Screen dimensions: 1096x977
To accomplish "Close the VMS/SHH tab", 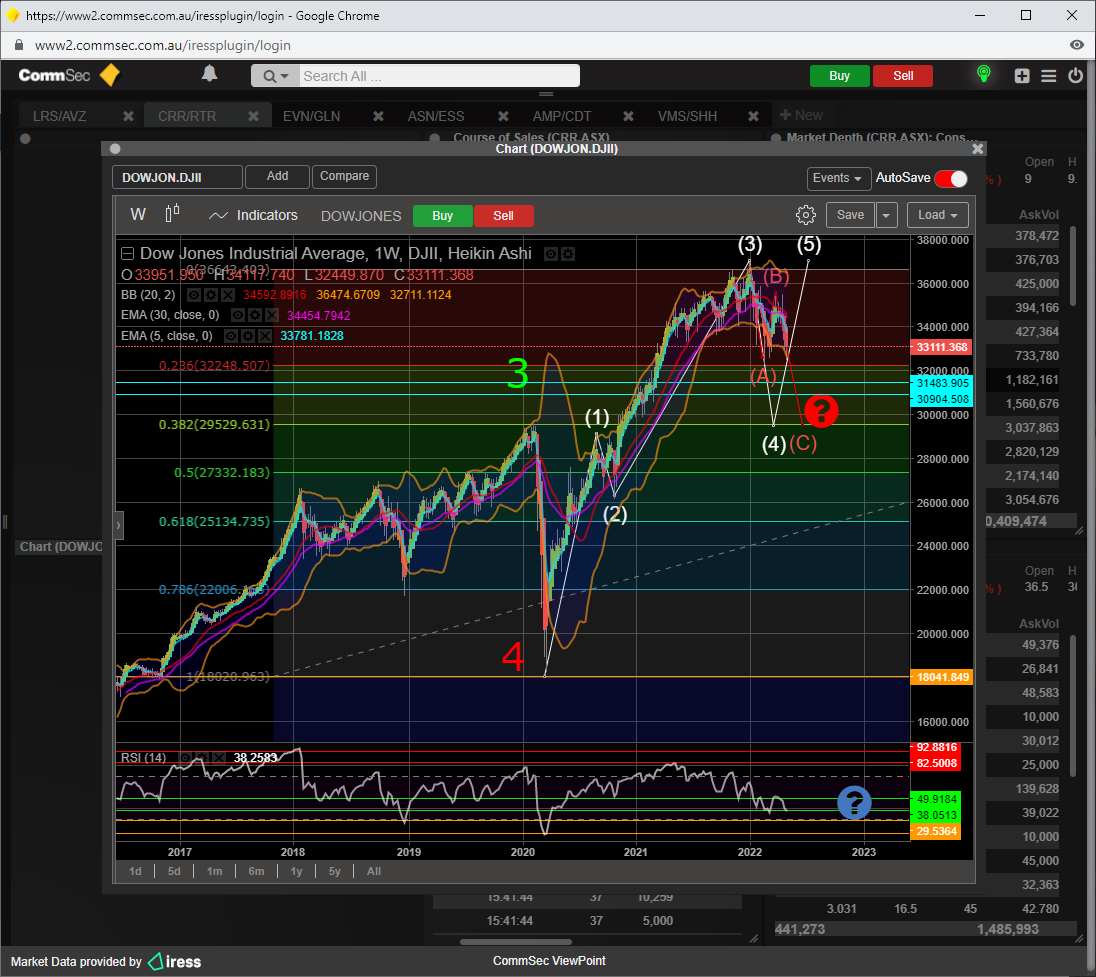I will pyautogui.click(x=753, y=116).
